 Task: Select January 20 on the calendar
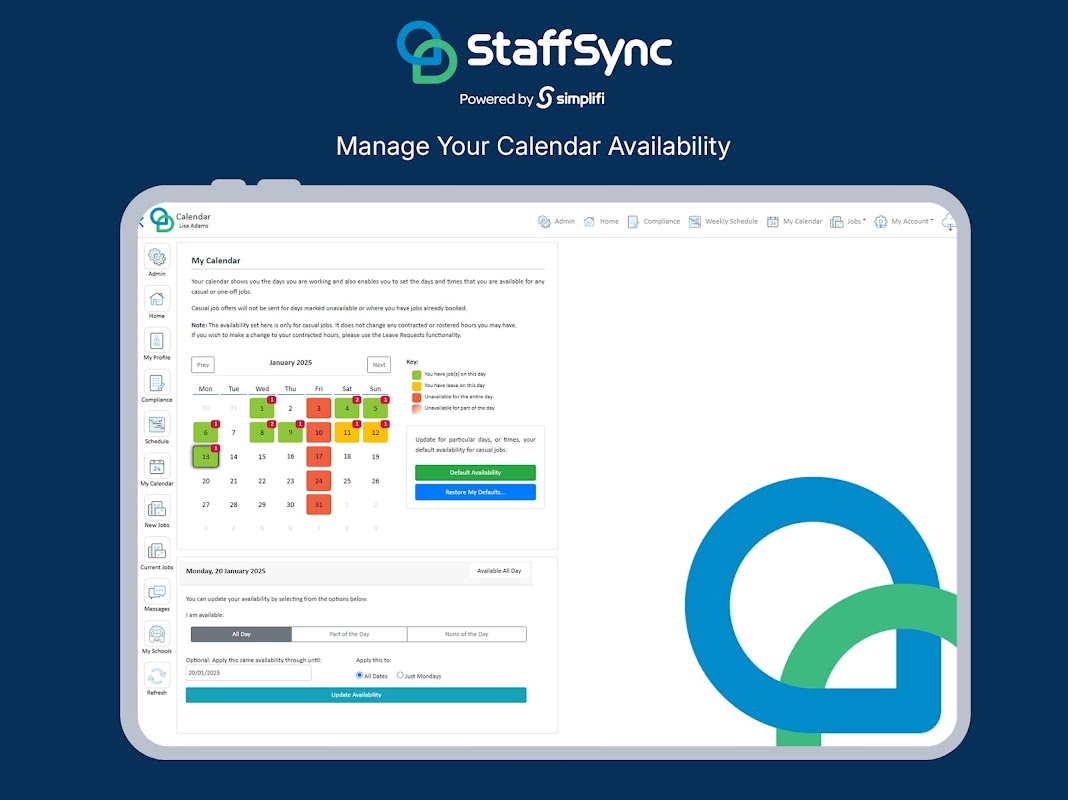[x=206, y=481]
